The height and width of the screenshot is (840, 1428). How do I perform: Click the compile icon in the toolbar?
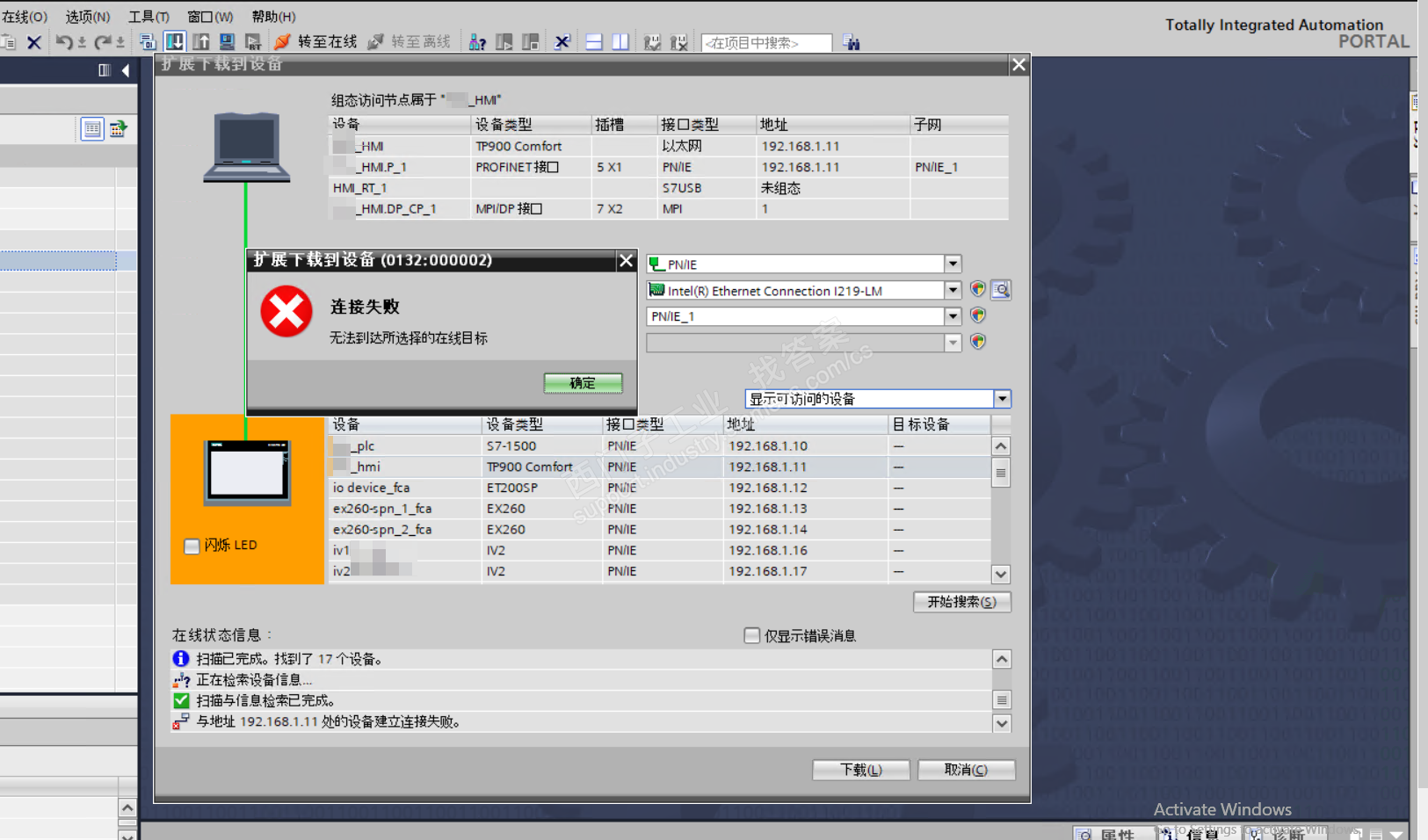tap(148, 42)
